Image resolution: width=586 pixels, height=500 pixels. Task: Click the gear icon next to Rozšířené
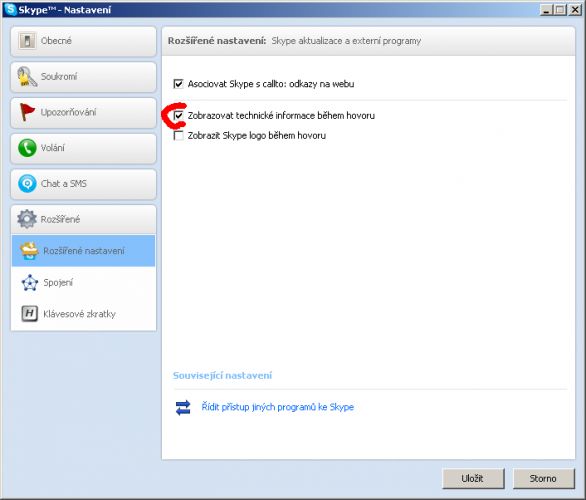(27, 219)
